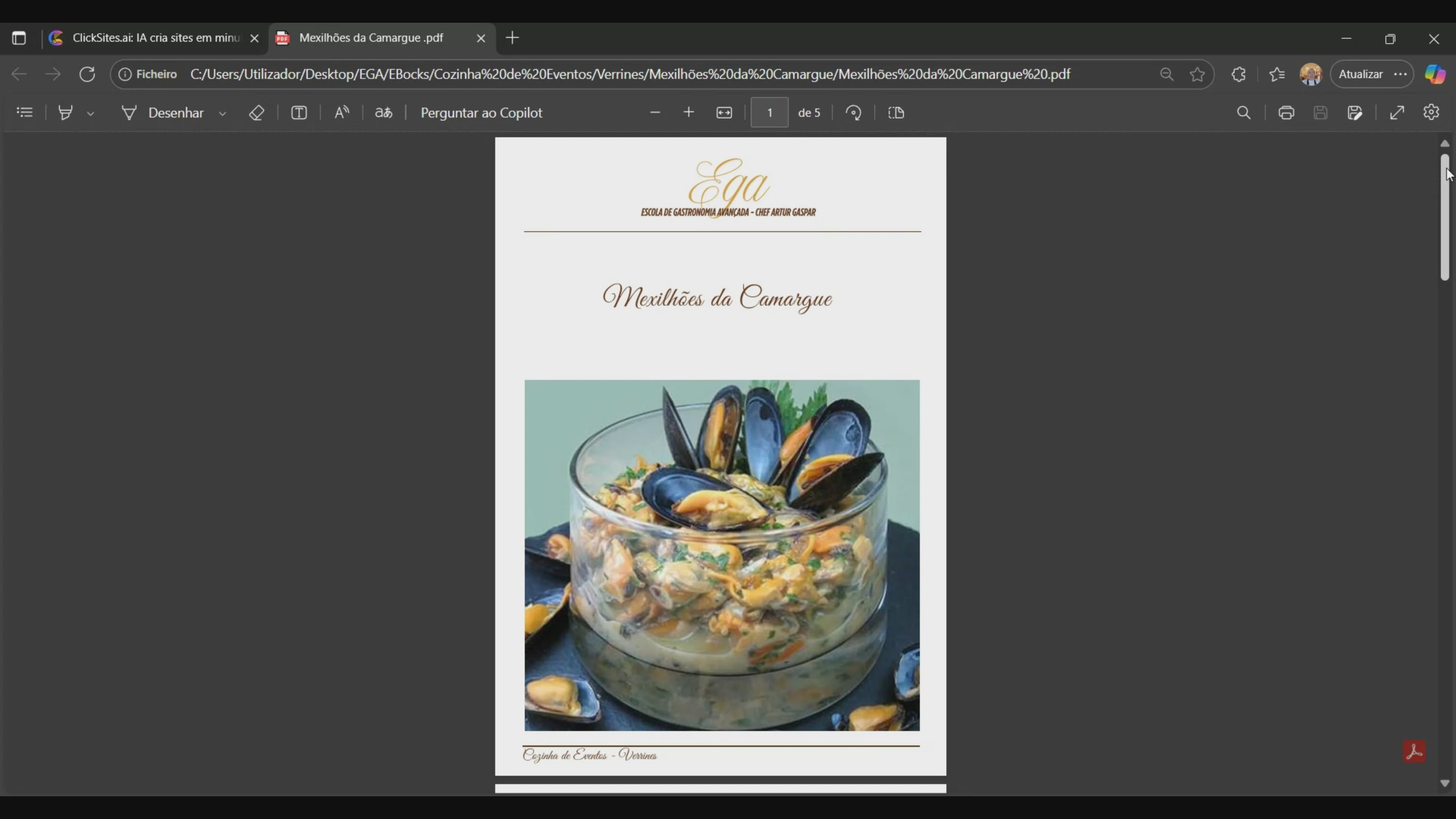1456x819 pixels.
Task: Print the PDF document
Action: click(1287, 113)
